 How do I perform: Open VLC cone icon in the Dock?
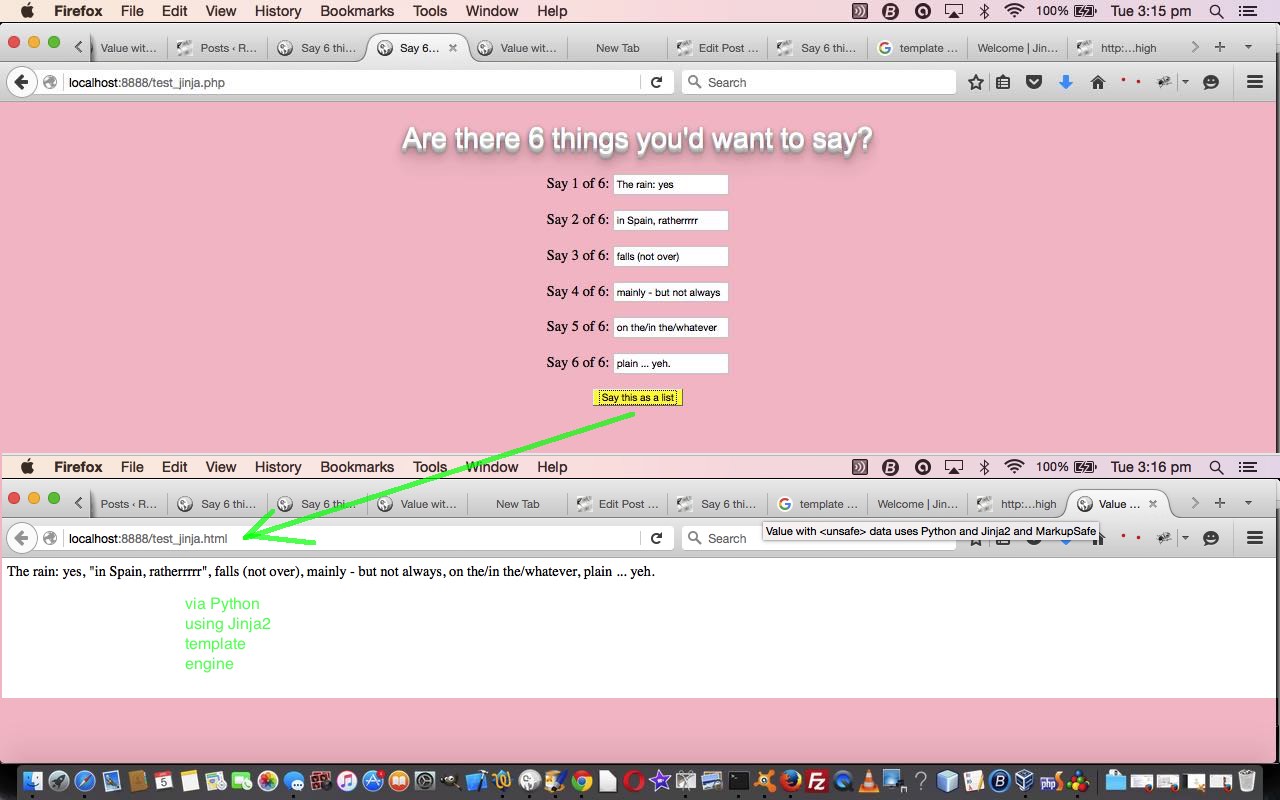868,781
